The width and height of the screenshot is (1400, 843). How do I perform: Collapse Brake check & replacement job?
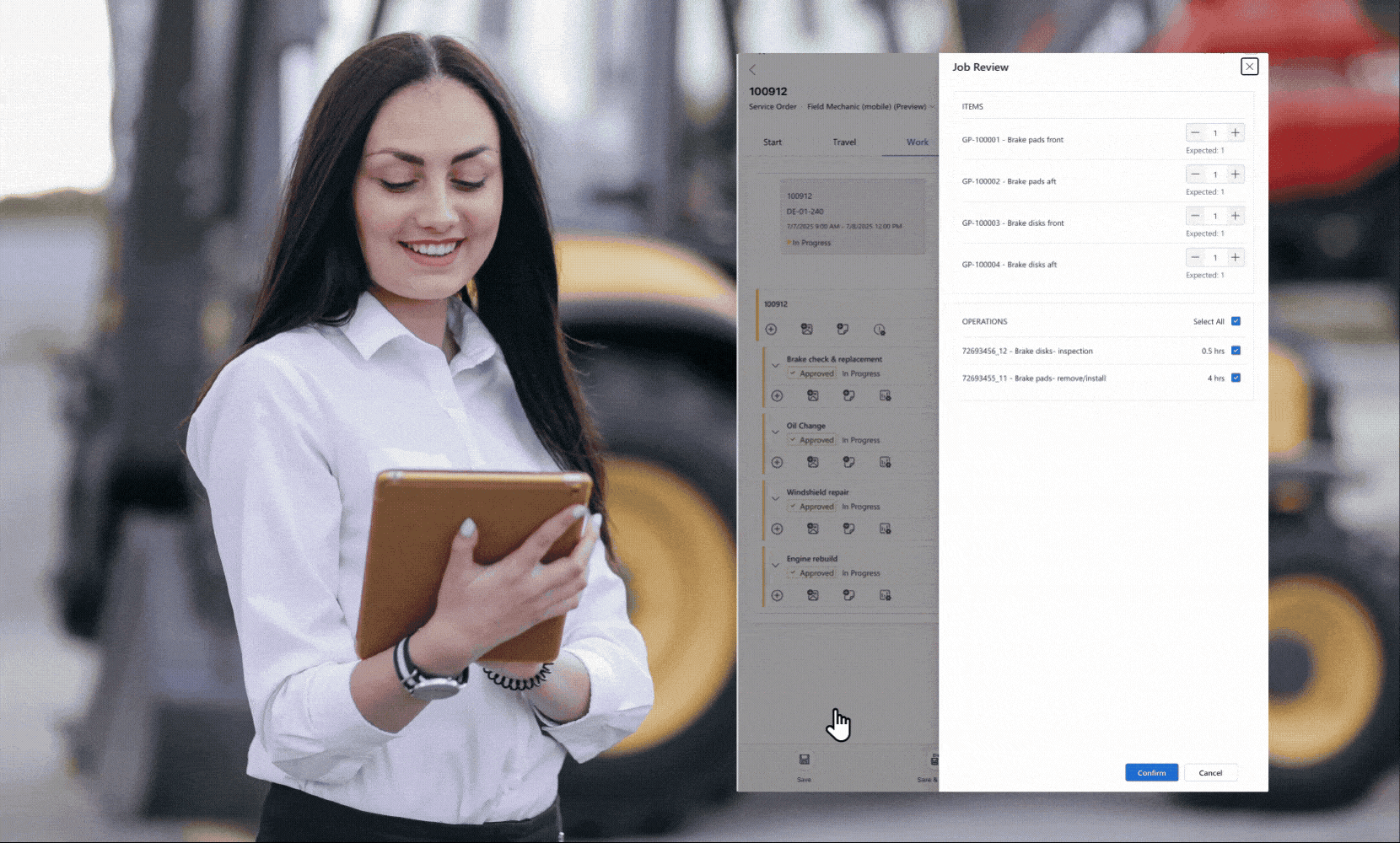pyautogui.click(x=775, y=366)
